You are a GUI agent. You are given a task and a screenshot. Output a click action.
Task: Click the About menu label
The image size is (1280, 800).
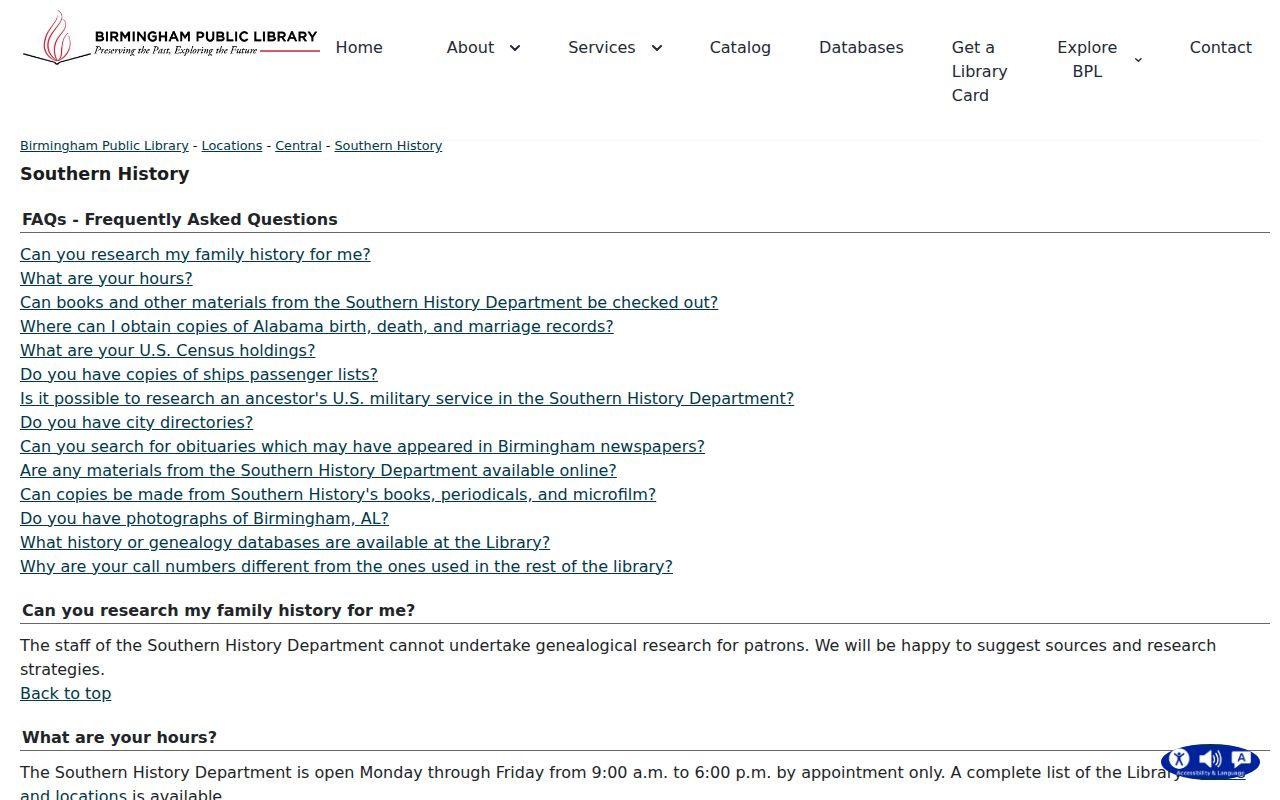[x=470, y=47]
